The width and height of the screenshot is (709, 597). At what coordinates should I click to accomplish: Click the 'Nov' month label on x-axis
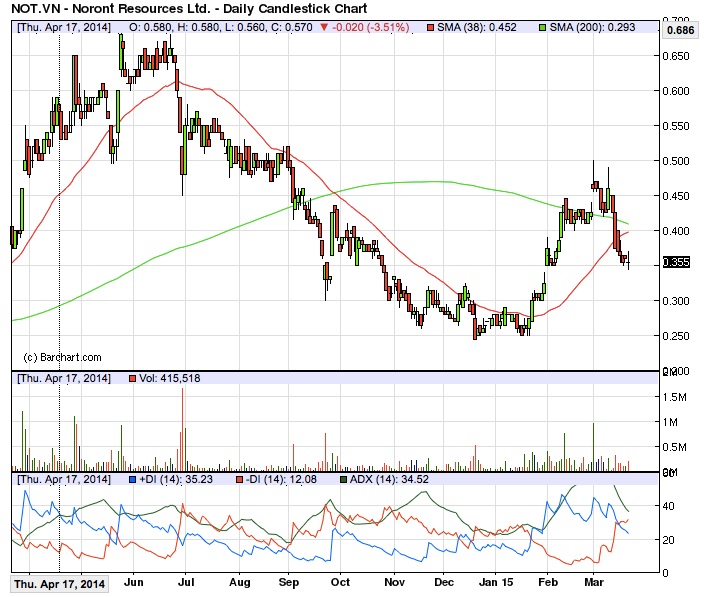point(394,582)
